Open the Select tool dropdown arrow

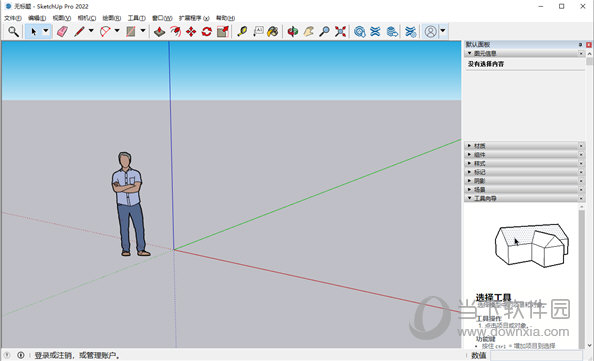coord(46,31)
